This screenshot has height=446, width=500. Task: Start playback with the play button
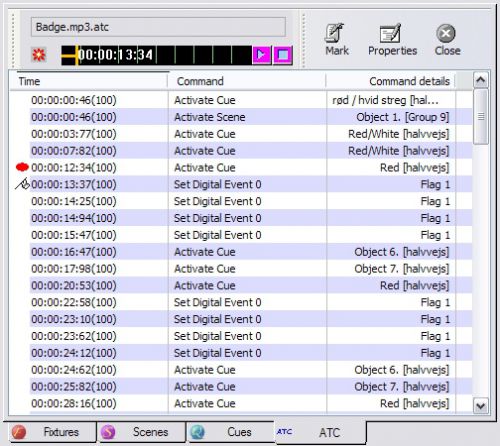pyautogui.click(x=262, y=55)
